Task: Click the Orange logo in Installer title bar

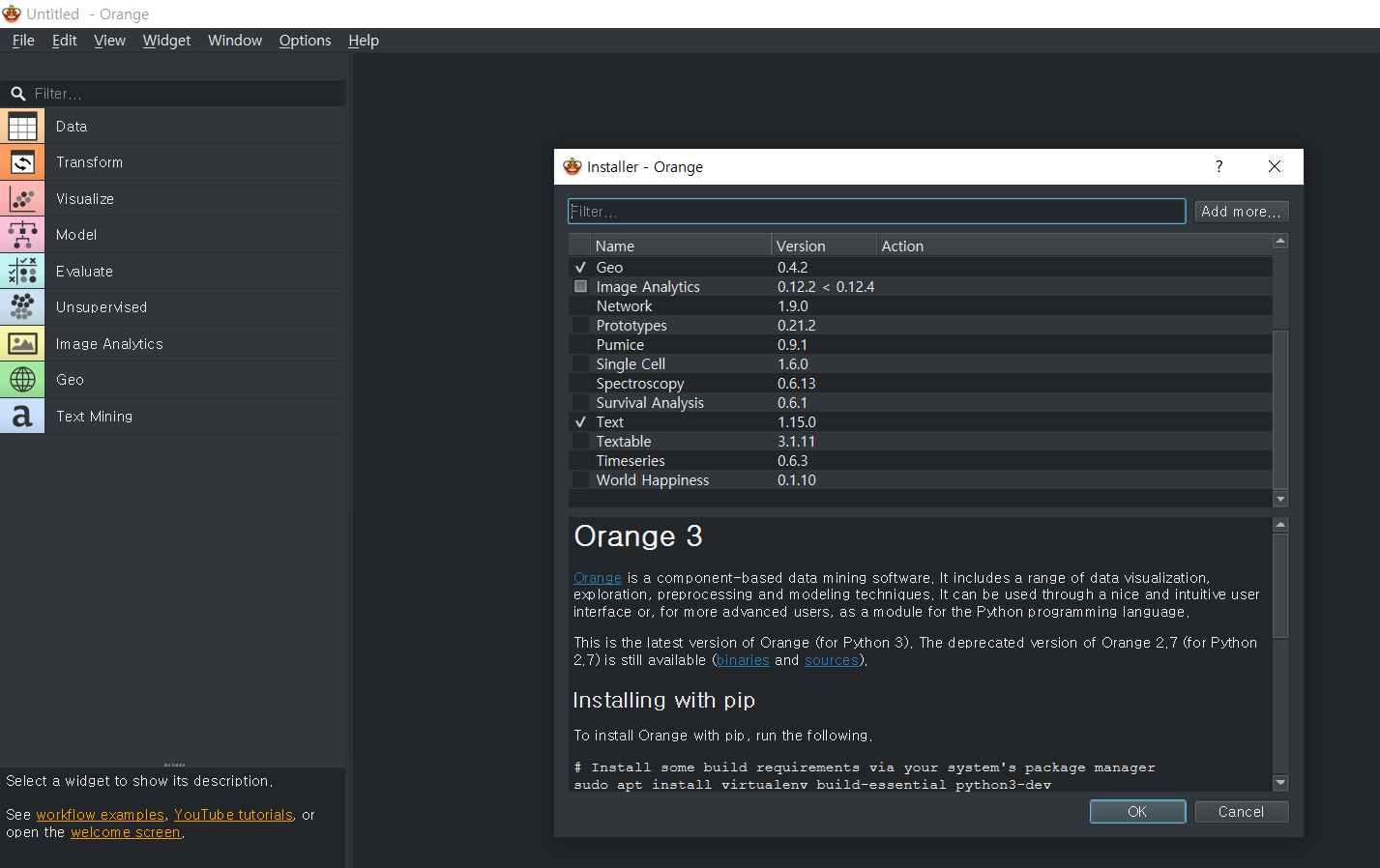Action: (x=573, y=166)
